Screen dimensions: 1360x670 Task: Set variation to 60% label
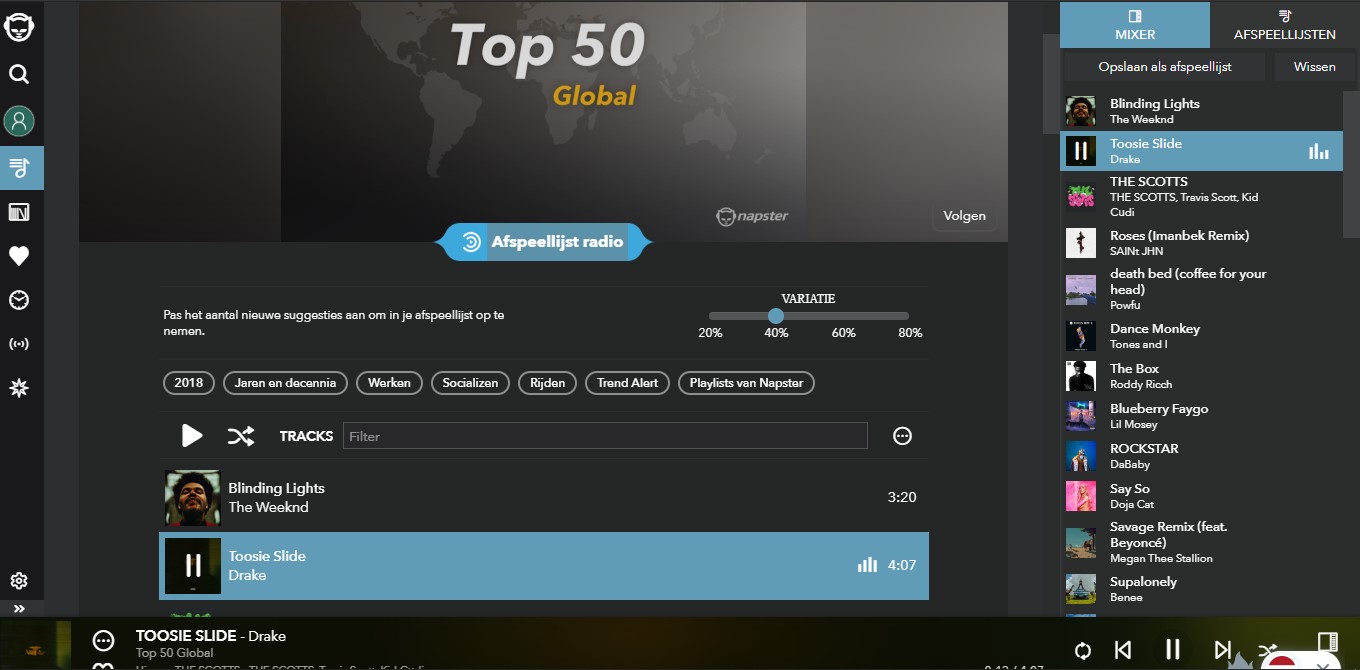(844, 333)
